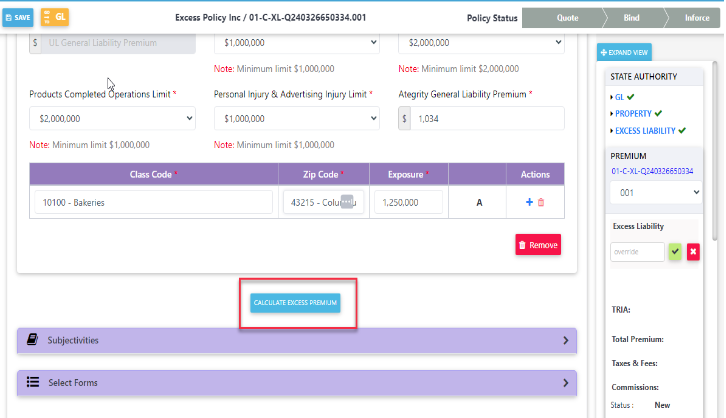Expand the Select Forms section chevron
726x418 pixels.
click(x=565, y=383)
